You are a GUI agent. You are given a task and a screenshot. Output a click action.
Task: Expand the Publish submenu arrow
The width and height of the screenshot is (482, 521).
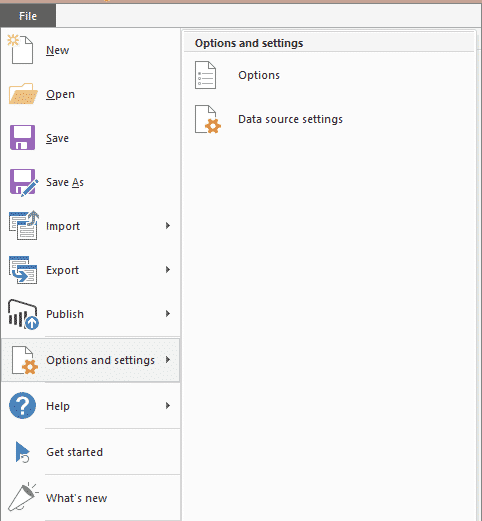pos(168,314)
